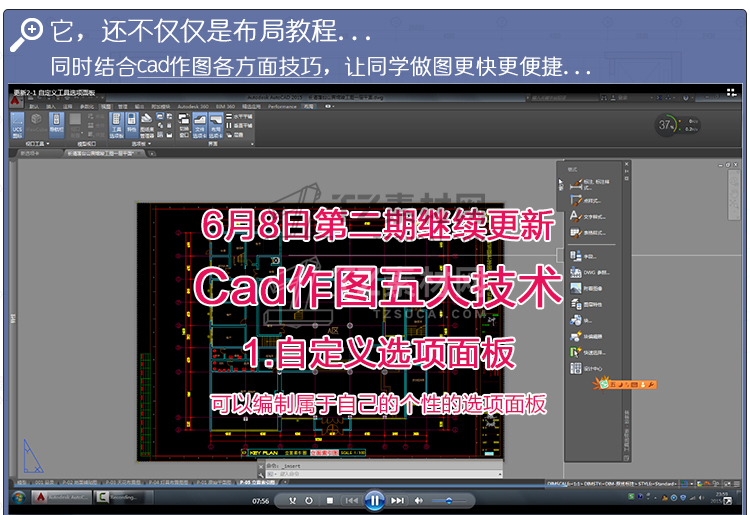Toggle the 工具选项板 tool palettes button
This screenshot has width=750, height=515.
click(x=116, y=125)
